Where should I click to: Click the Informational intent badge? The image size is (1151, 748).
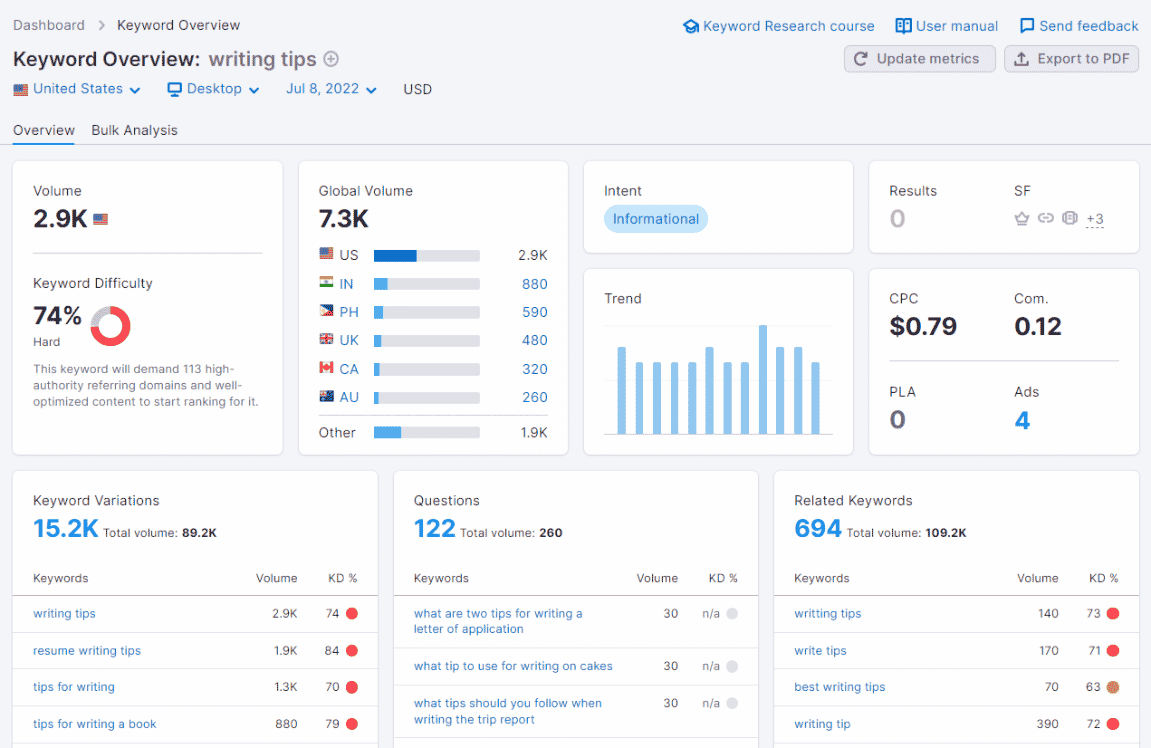pyautogui.click(x=656, y=219)
